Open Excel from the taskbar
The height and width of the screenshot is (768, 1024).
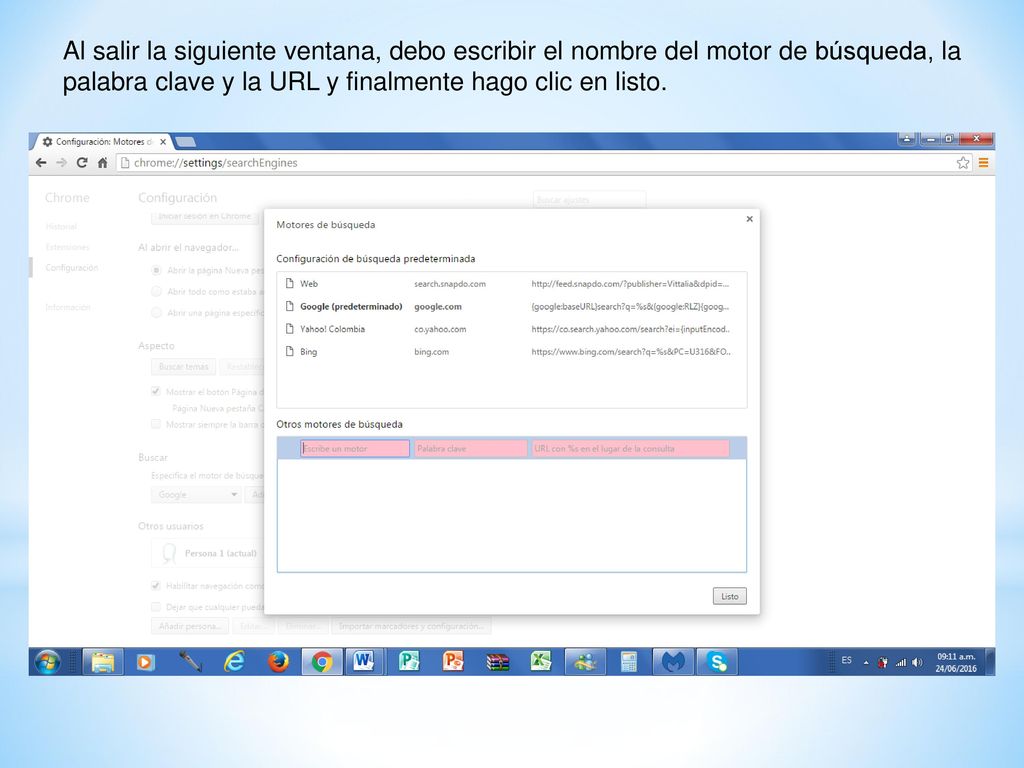pyautogui.click(x=541, y=662)
